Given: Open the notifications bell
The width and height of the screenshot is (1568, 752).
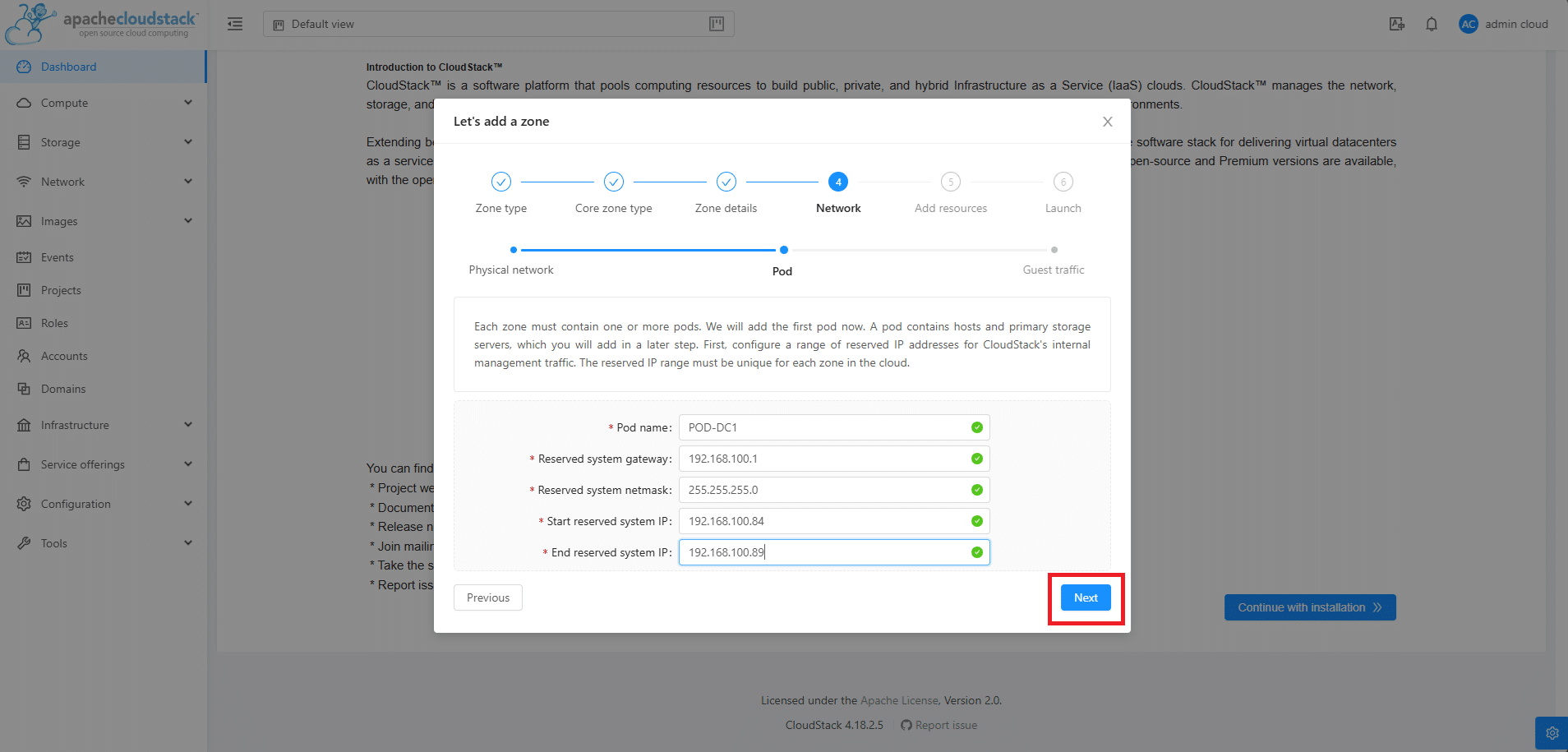Looking at the screenshot, I should point(1432,24).
